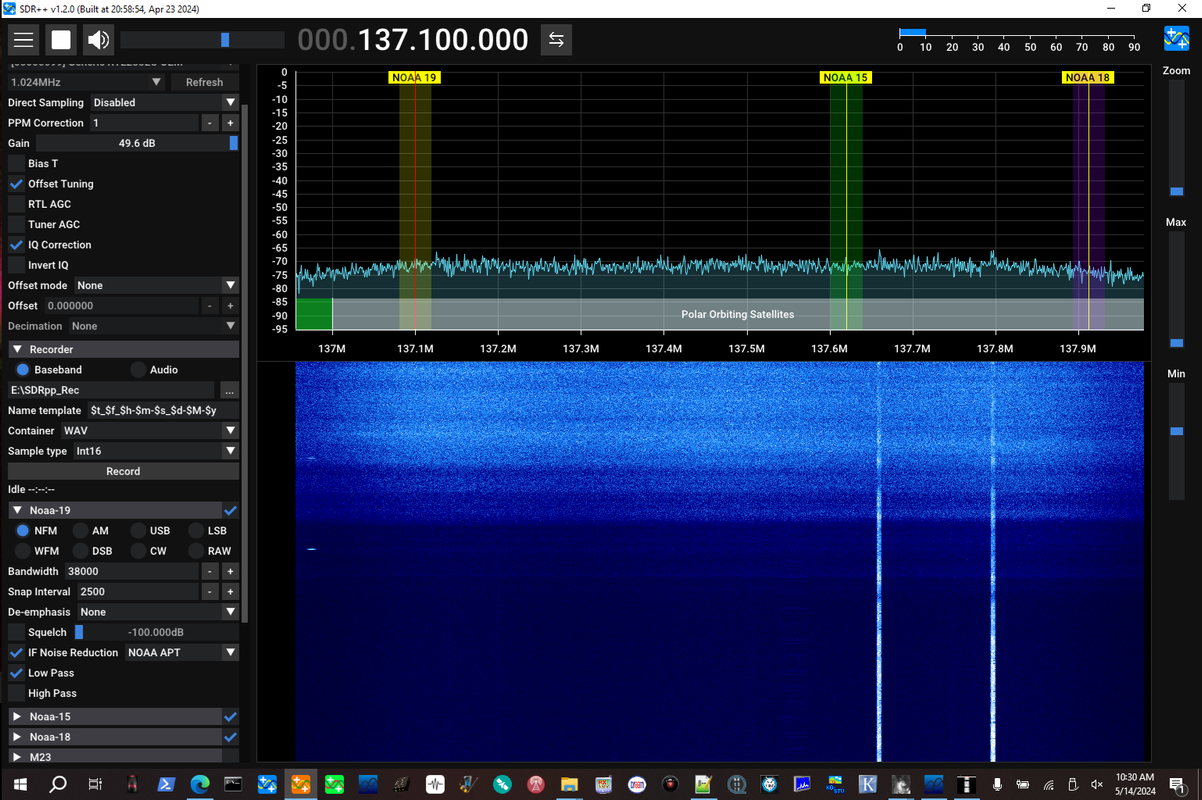Viewport: 1202px width, 800px height.
Task: Click the SDR++ logo icon at top right
Action: pyautogui.click(x=1176, y=40)
